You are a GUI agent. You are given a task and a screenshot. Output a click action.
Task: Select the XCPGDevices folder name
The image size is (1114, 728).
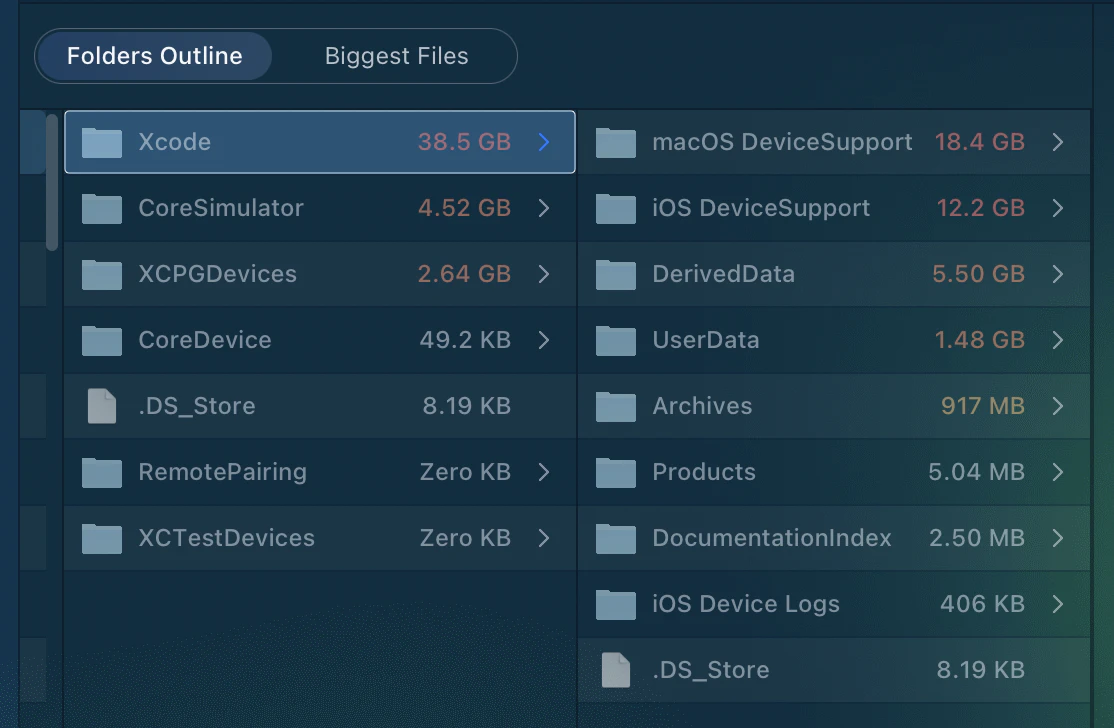pyautogui.click(x=217, y=274)
